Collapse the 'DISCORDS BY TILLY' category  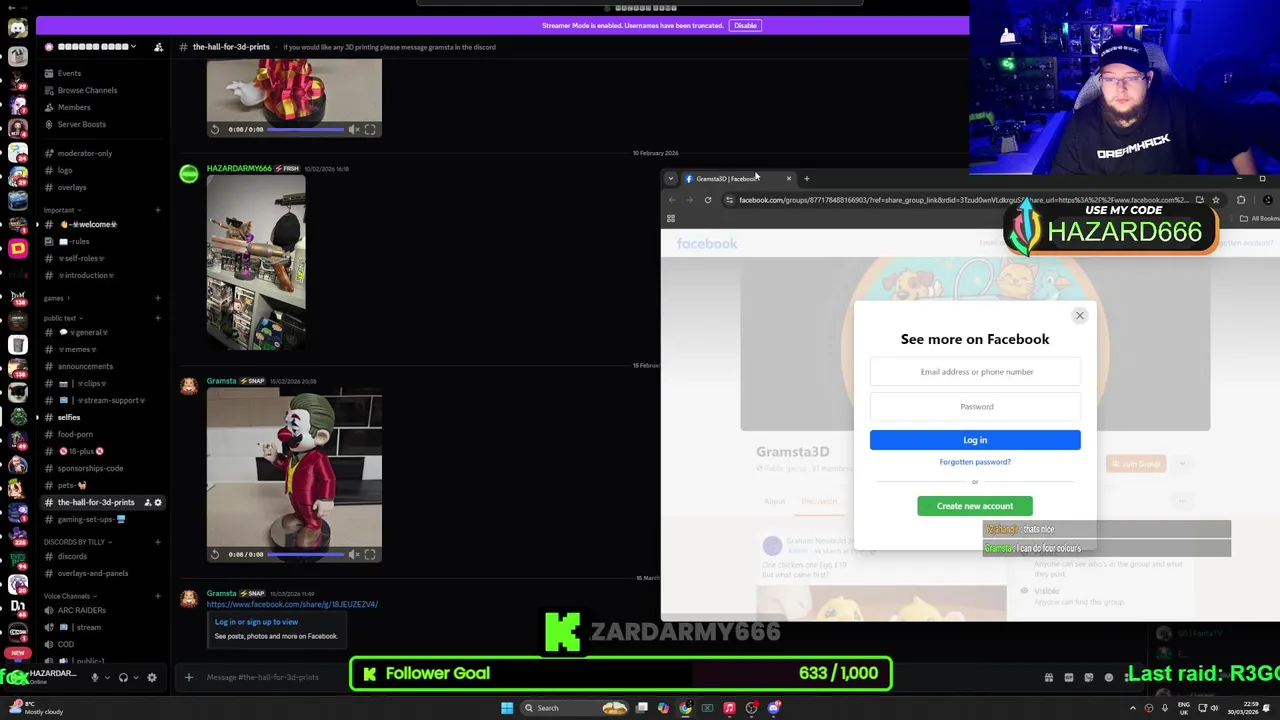click(x=78, y=542)
